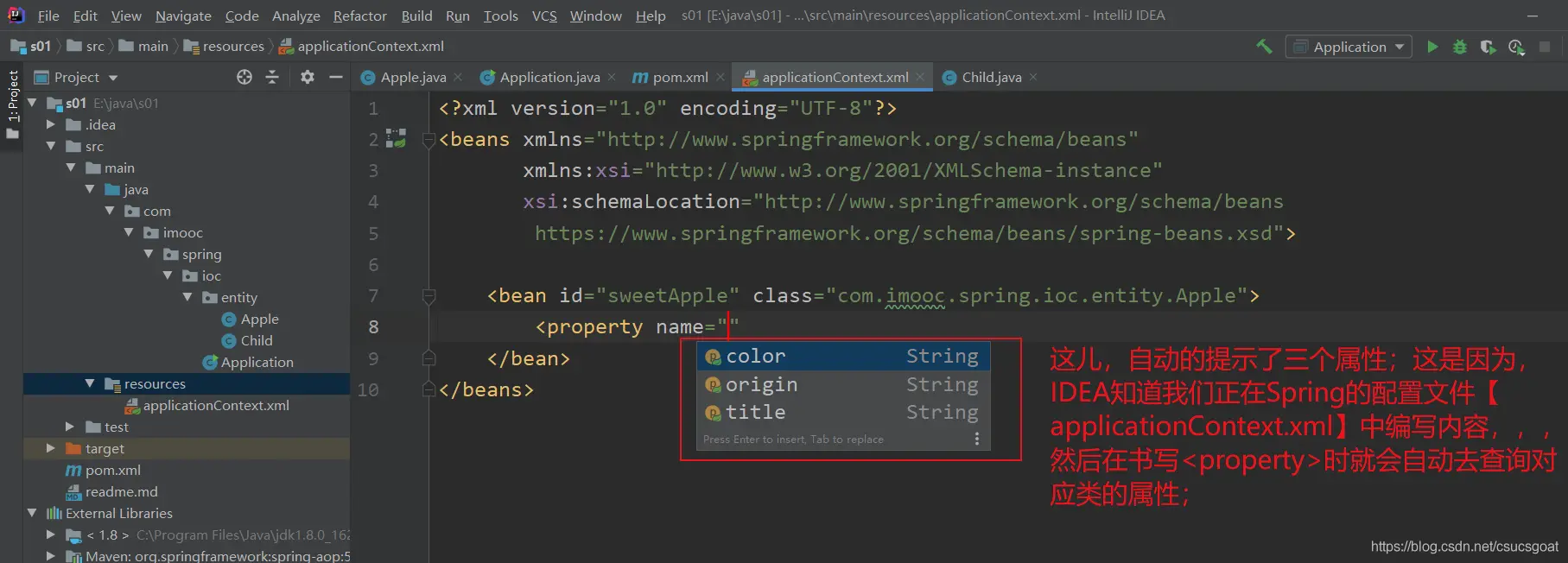
Task: Click the Build project hammer icon
Action: [x=1264, y=47]
